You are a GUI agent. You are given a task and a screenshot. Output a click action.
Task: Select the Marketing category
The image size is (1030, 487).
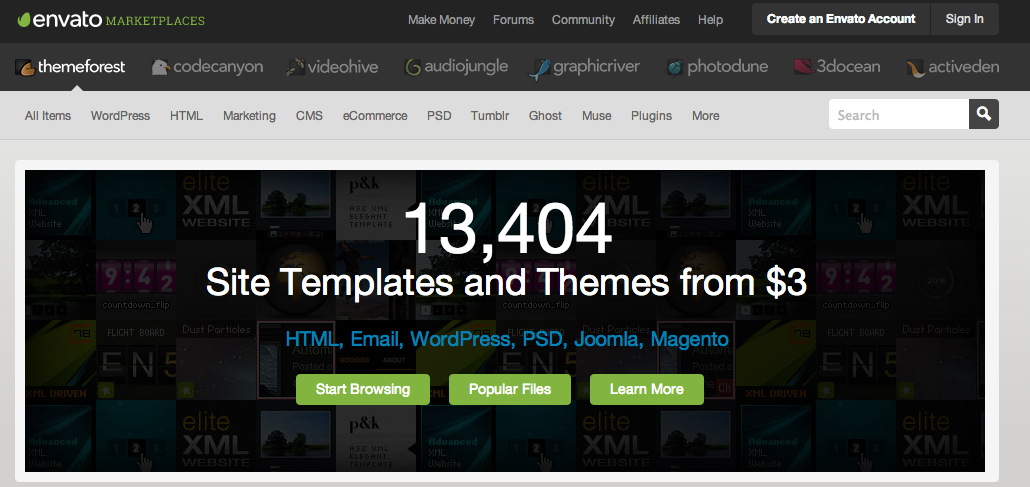pos(249,116)
